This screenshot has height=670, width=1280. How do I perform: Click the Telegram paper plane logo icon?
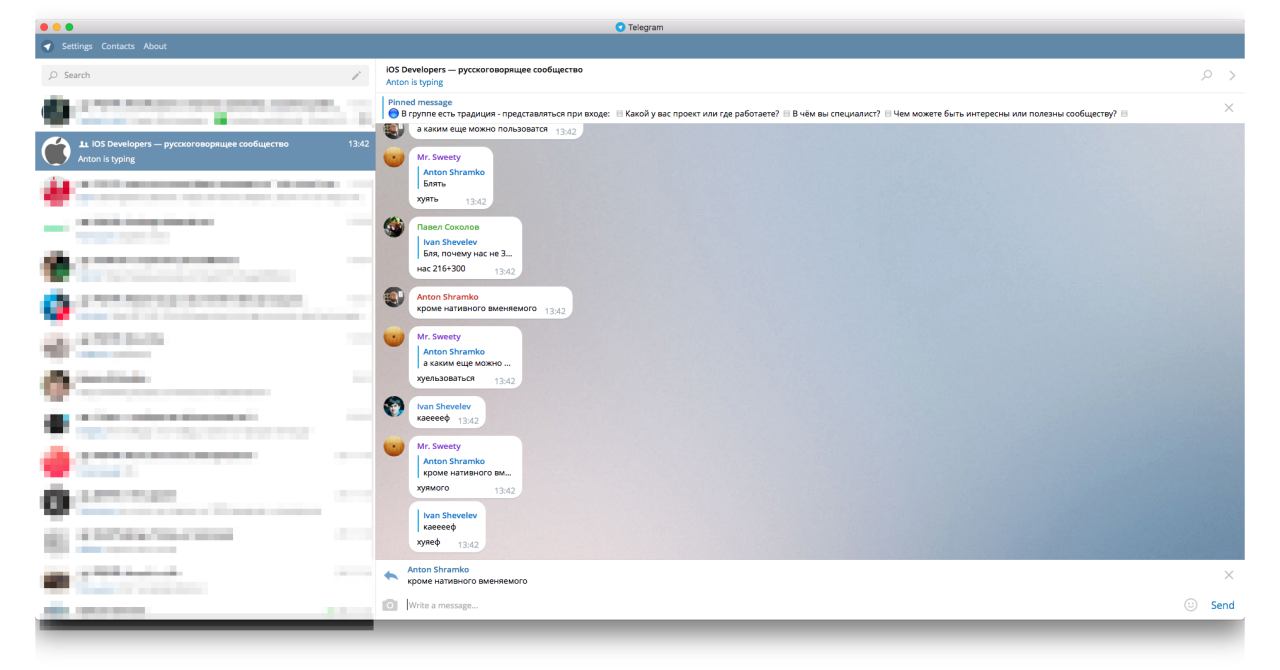click(47, 46)
